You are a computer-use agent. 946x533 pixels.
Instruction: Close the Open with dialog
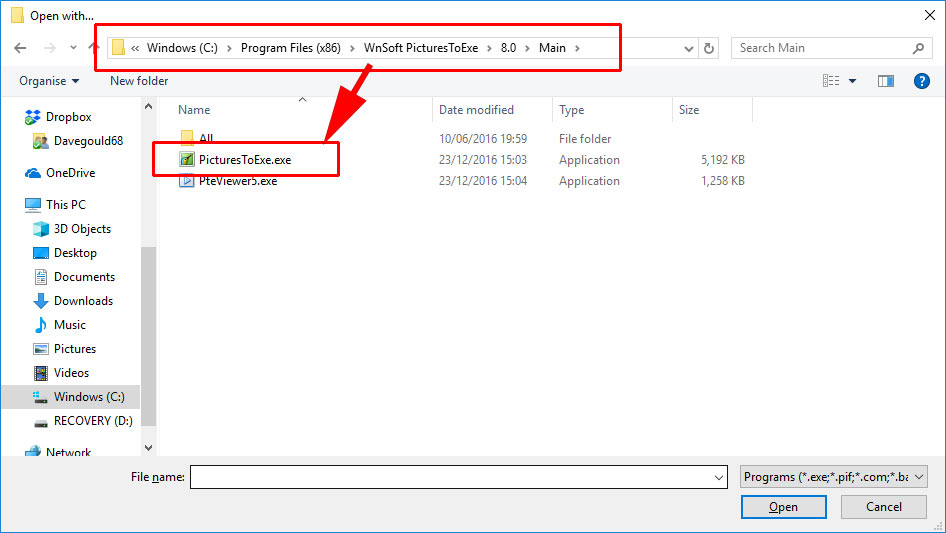coord(930,15)
